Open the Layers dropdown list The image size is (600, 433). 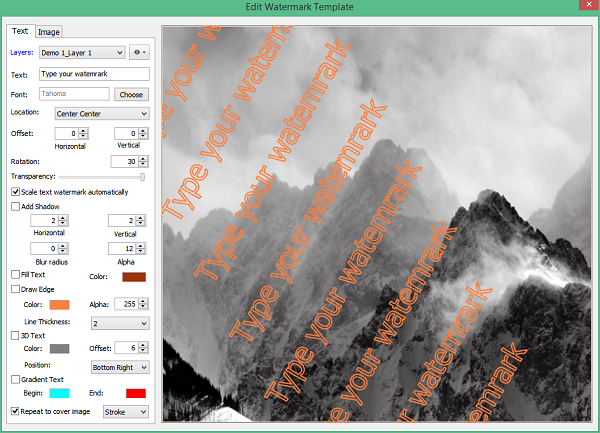coord(82,53)
